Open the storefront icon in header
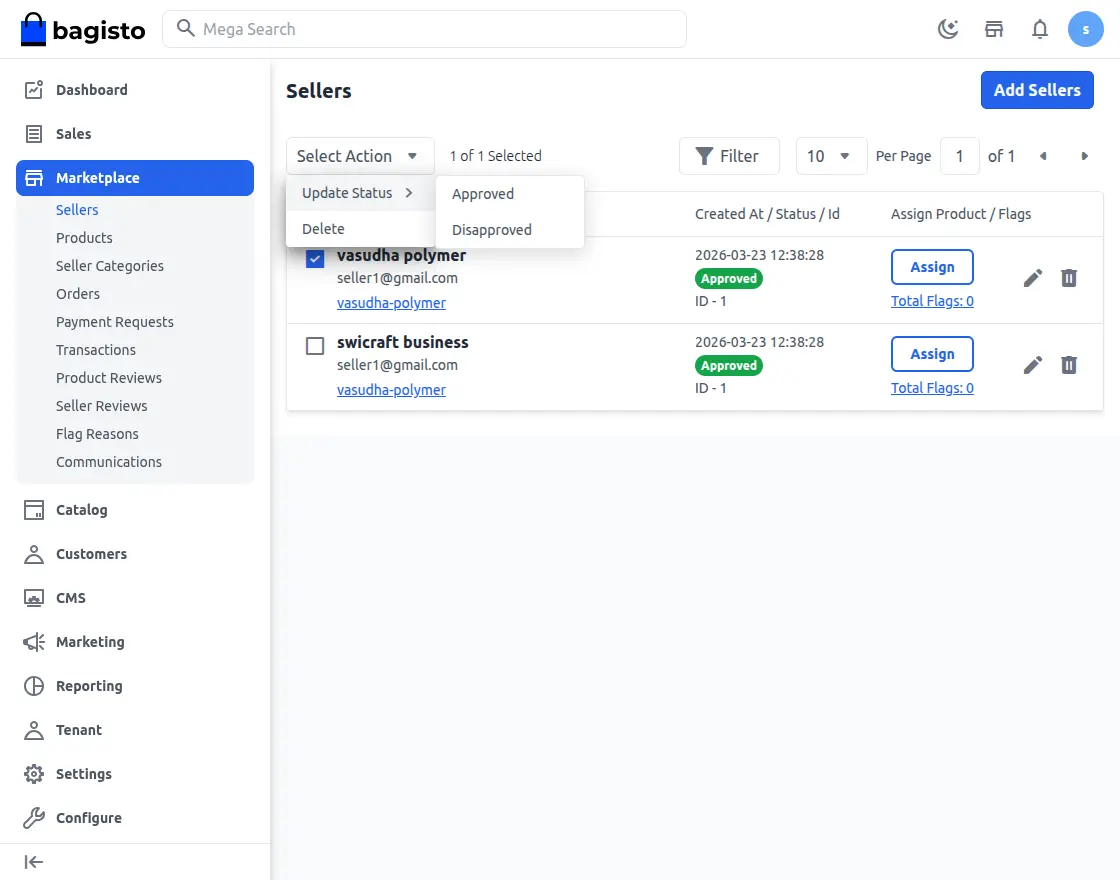Screen dimensions: 1120x880 (994, 29)
